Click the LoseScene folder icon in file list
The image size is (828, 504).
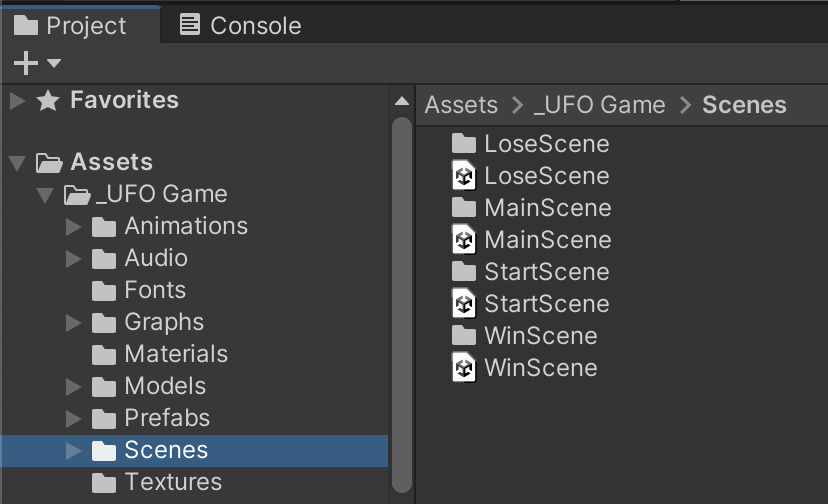click(x=463, y=144)
